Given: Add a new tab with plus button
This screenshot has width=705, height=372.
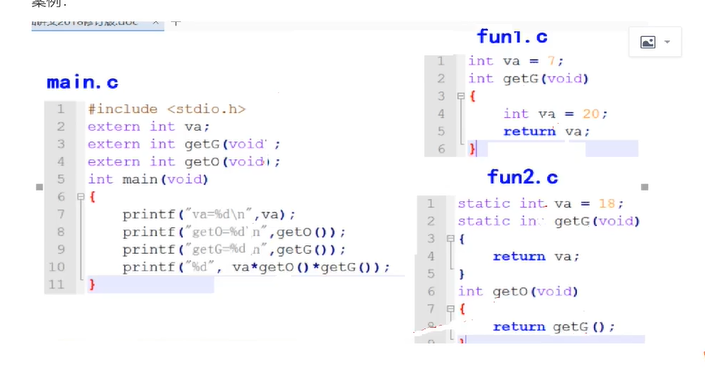Looking at the screenshot, I should (x=176, y=22).
